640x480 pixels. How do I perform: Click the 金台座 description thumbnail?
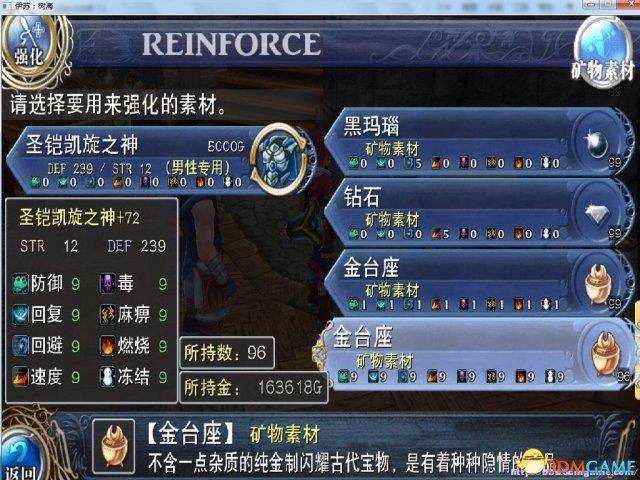[x=113, y=447]
